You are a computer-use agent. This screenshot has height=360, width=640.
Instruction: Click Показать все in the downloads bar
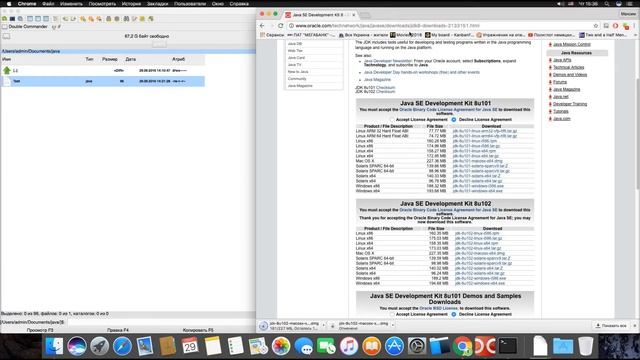(x=611, y=326)
